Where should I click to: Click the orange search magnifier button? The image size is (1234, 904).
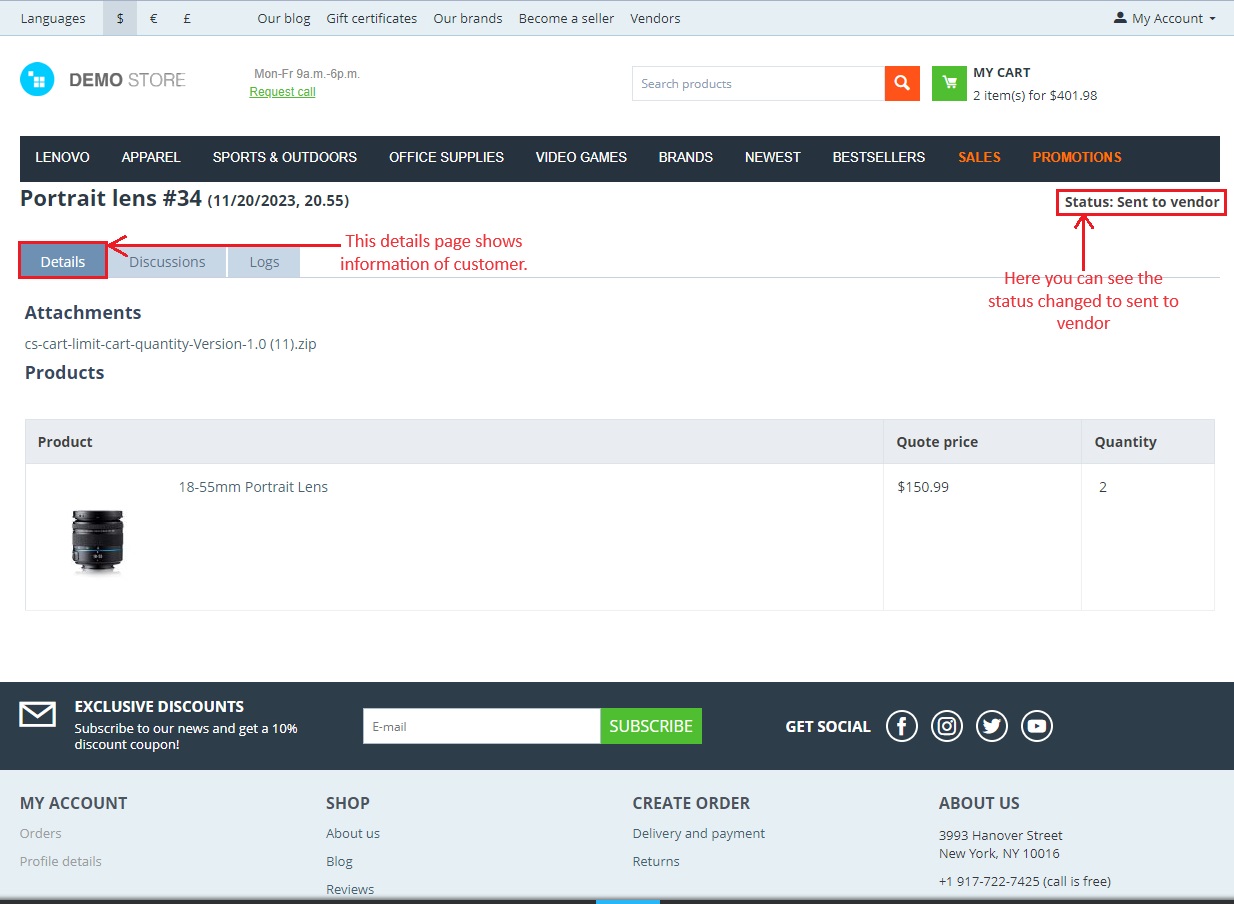[902, 84]
